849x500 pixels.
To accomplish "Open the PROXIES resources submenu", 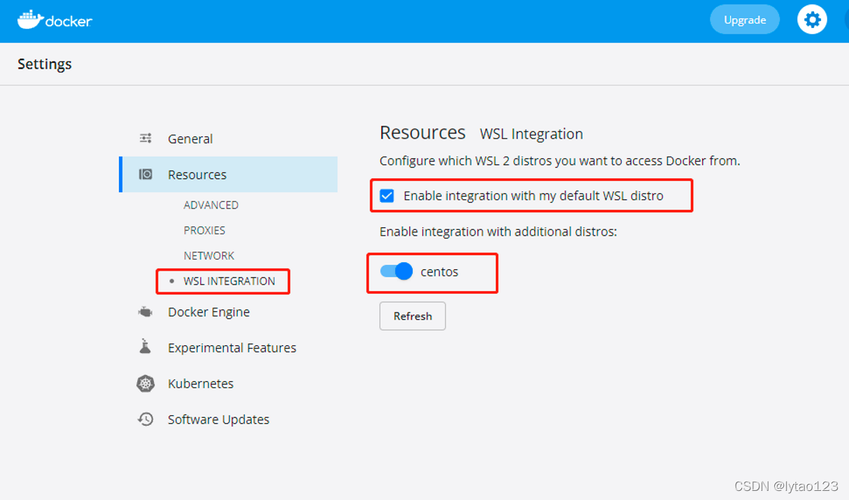I will click(204, 230).
